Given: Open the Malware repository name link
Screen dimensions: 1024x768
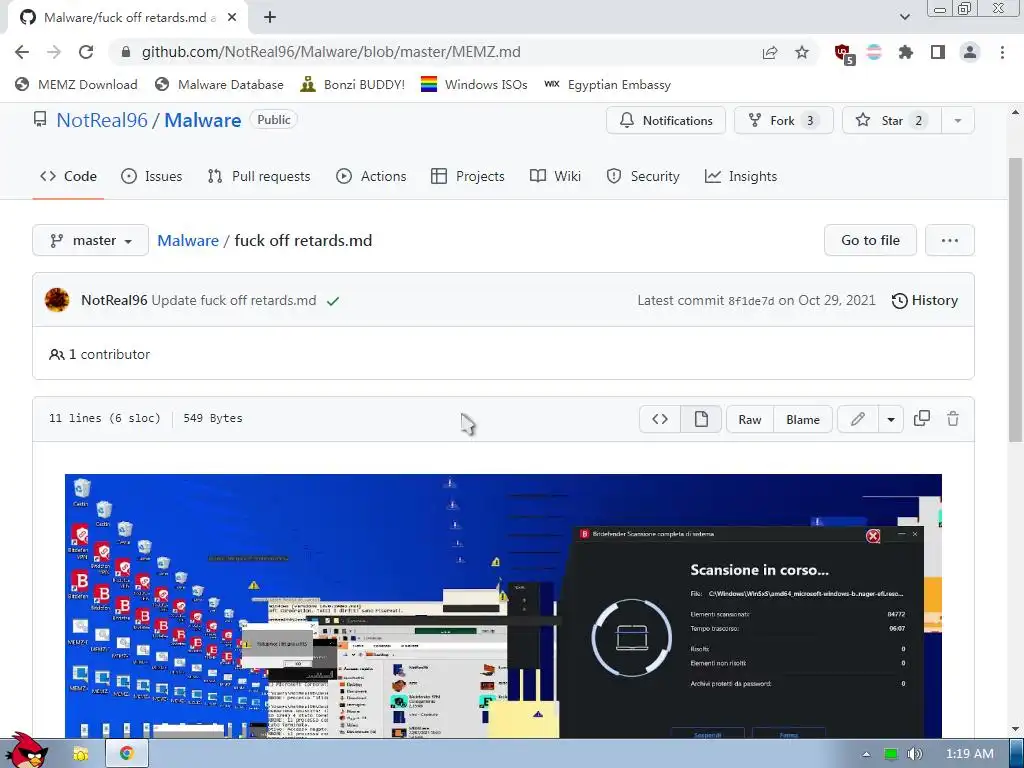Looking at the screenshot, I should click(x=202, y=120).
